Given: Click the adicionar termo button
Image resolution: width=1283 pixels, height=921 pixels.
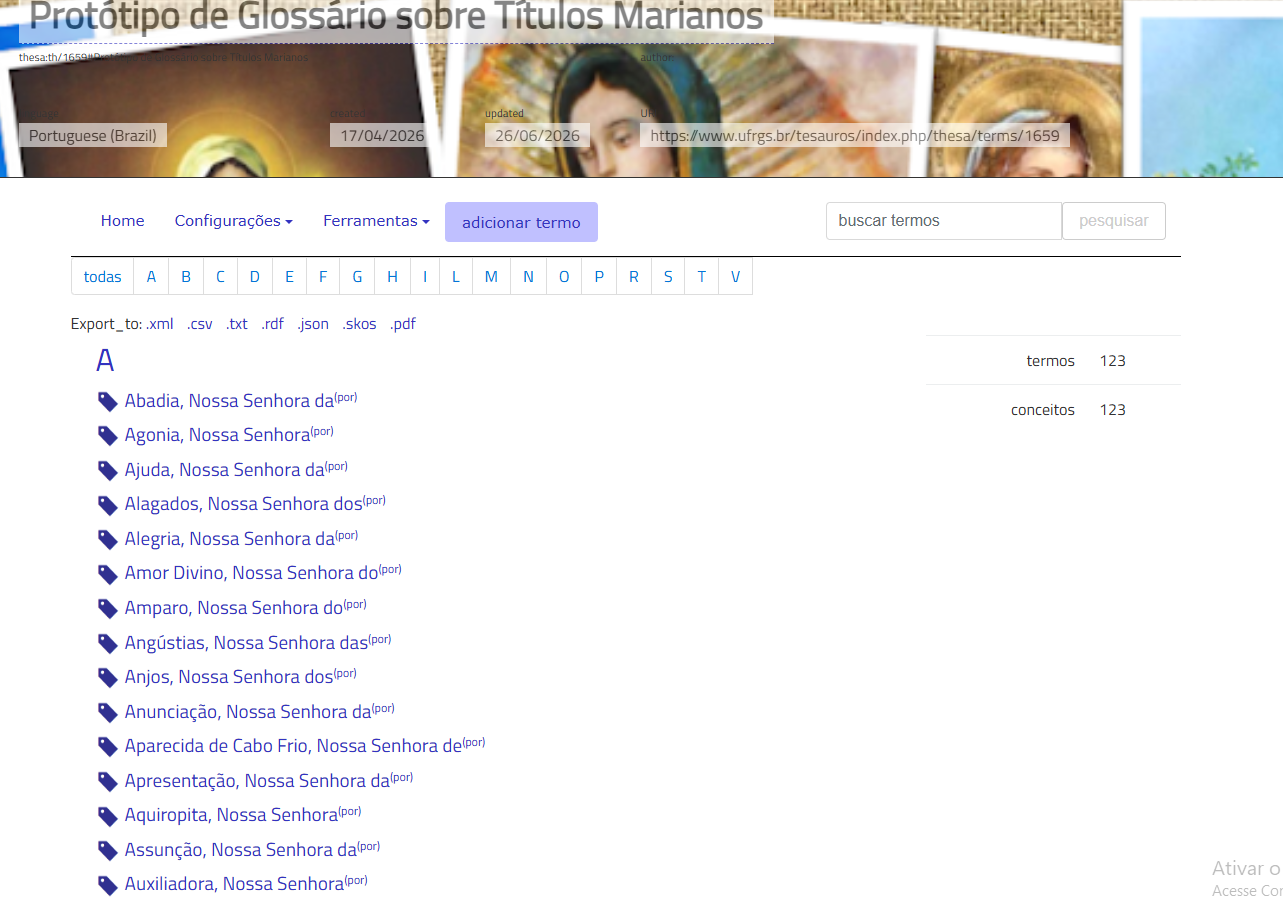Looking at the screenshot, I should point(521,222).
